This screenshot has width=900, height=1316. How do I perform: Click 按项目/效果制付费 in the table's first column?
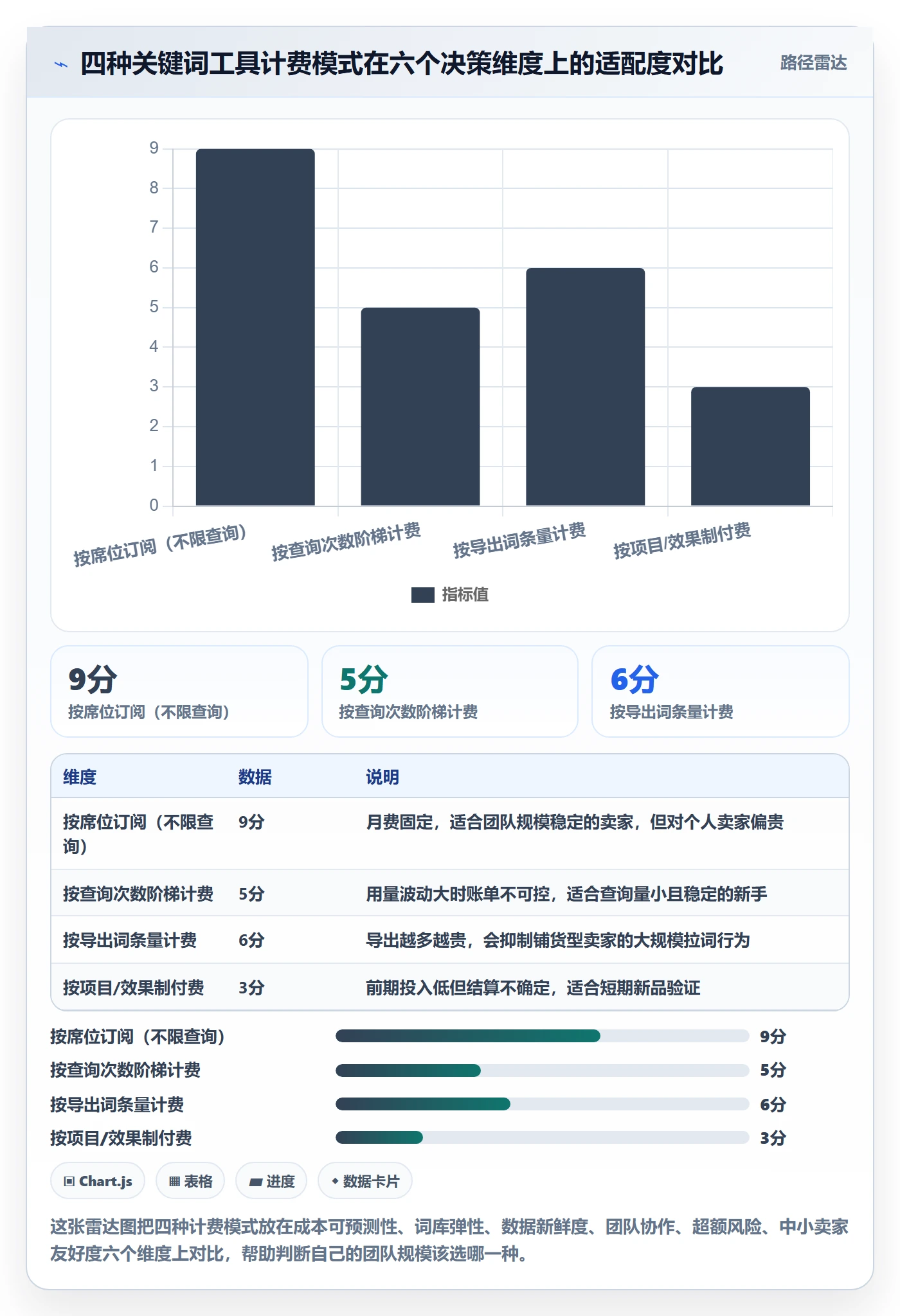(x=134, y=988)
